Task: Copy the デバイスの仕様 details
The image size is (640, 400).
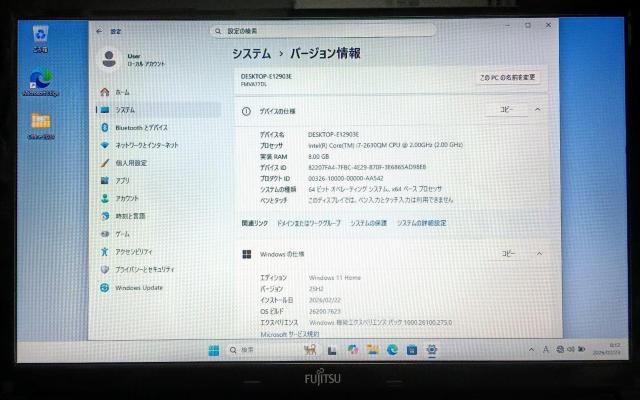Action: (507, 110)
